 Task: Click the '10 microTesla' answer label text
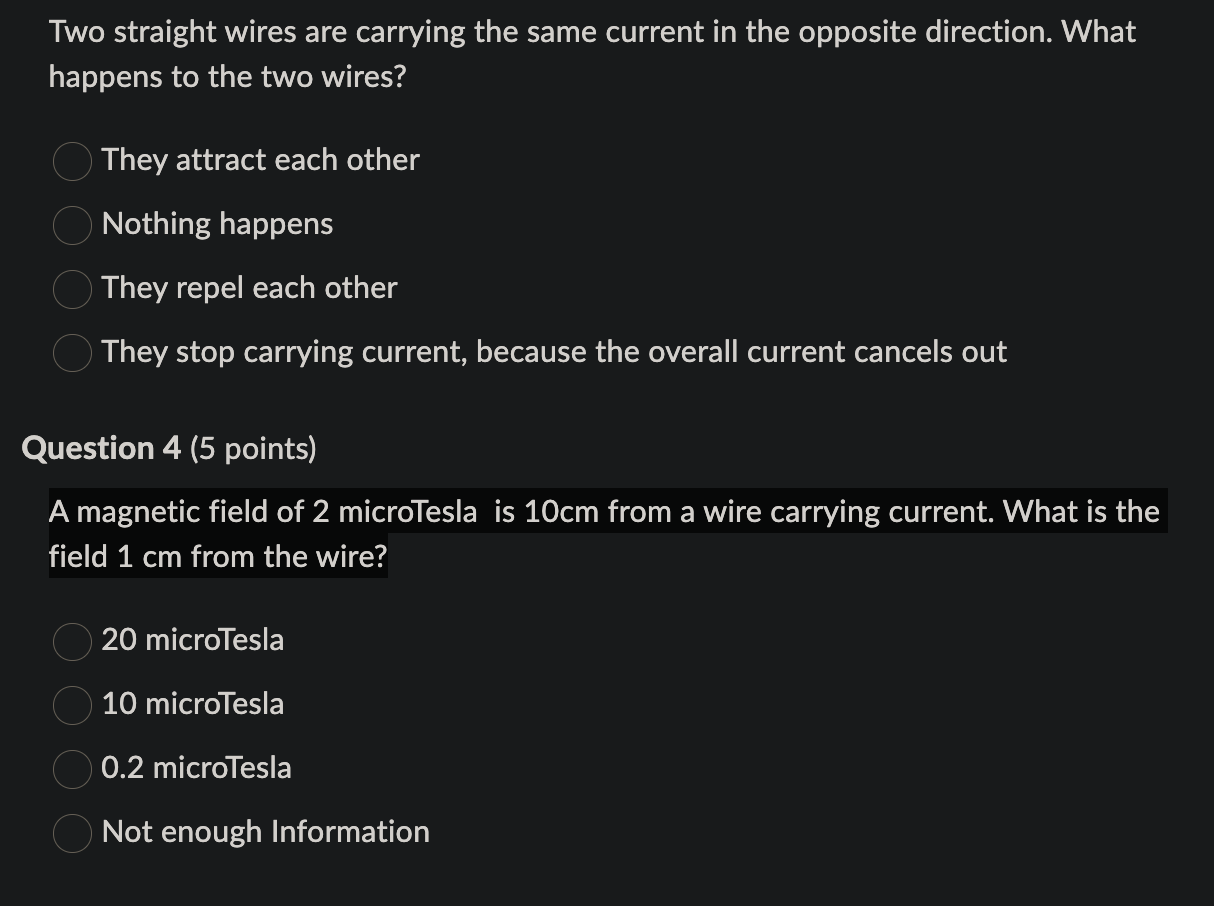192,704
